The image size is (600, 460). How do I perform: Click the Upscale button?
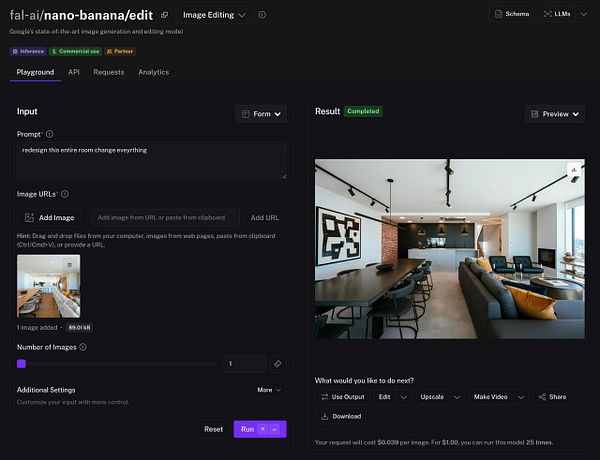[432, 397]
